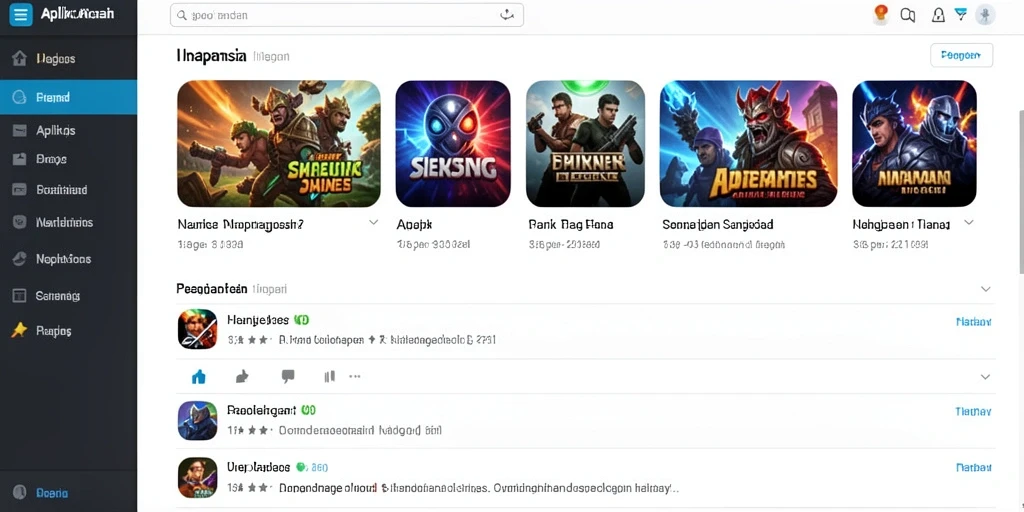
Task: Click the SIEKSNG game thumbnail
Action: click(x=453, y=144)
